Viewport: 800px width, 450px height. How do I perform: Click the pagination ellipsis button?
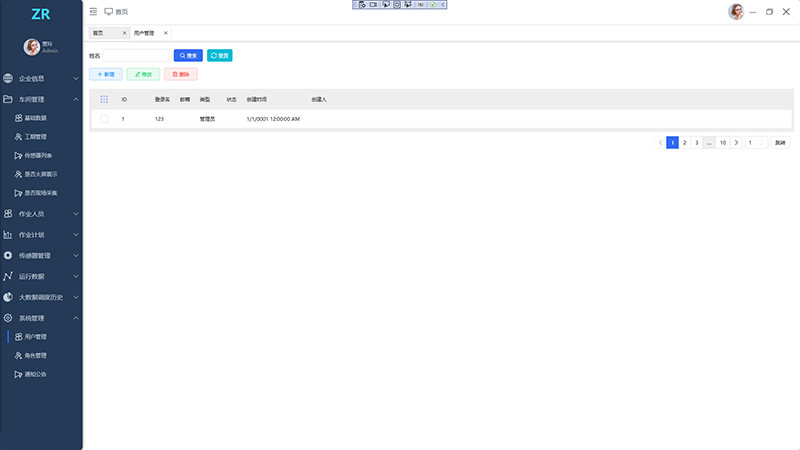tap(709, 143)
